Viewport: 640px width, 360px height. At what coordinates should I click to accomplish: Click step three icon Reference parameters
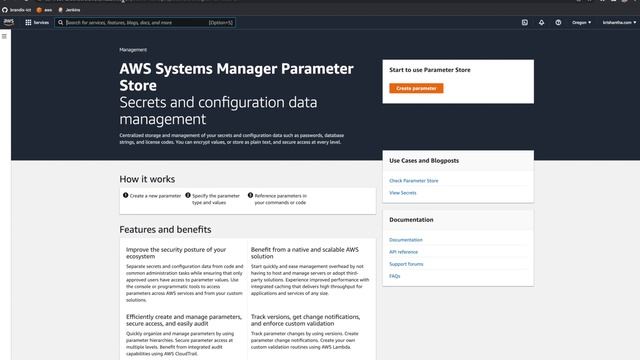coord(250,196)
